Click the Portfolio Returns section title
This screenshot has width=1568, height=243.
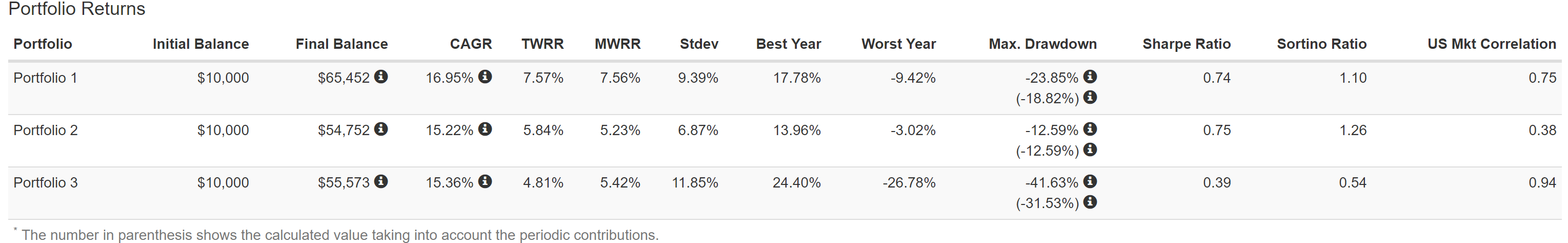click(x=77, y=9)
